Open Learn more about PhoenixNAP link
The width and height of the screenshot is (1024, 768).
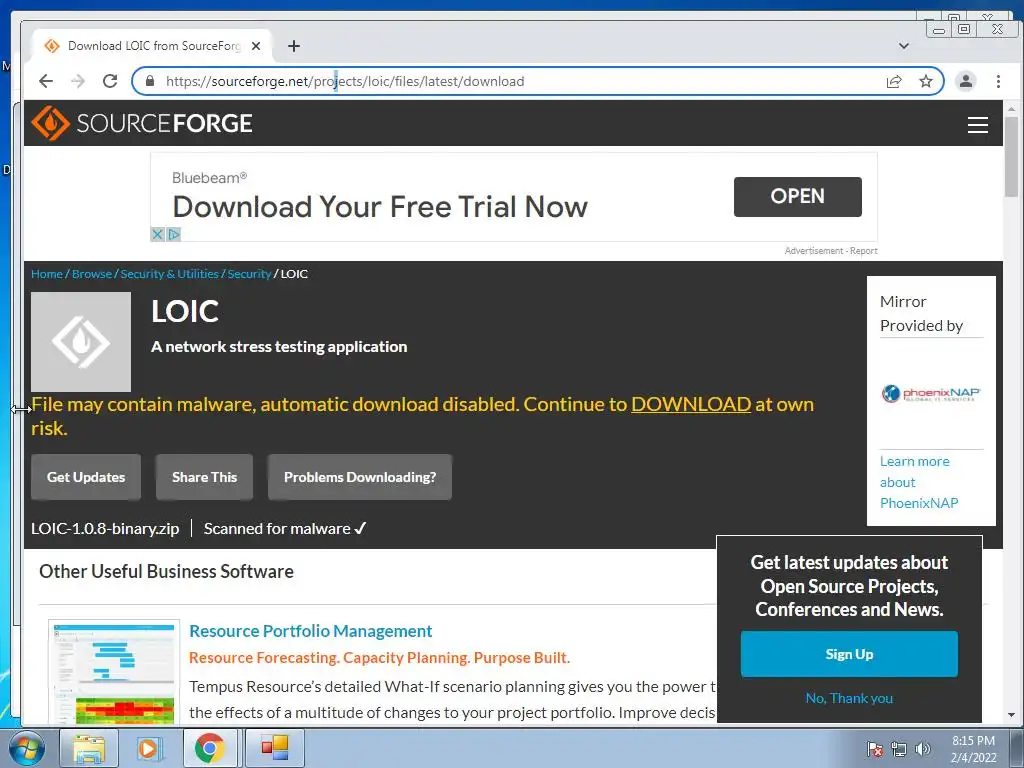click(918, 482)
